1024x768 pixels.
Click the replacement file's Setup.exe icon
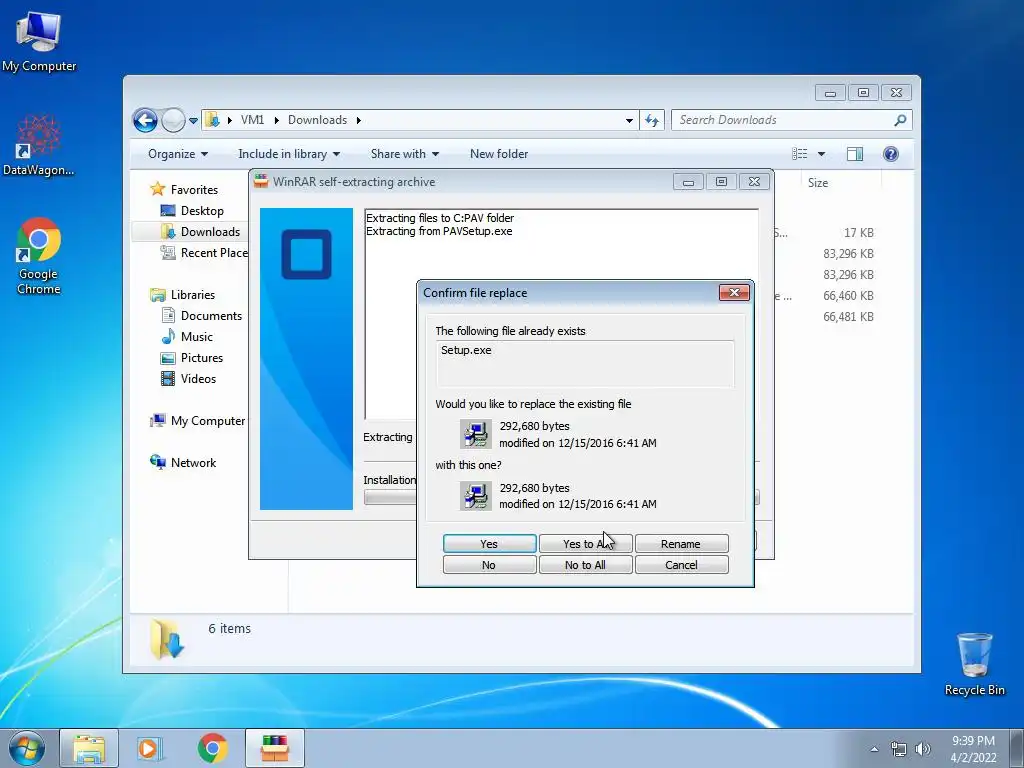pyautogui.click(x=475, y=496)
